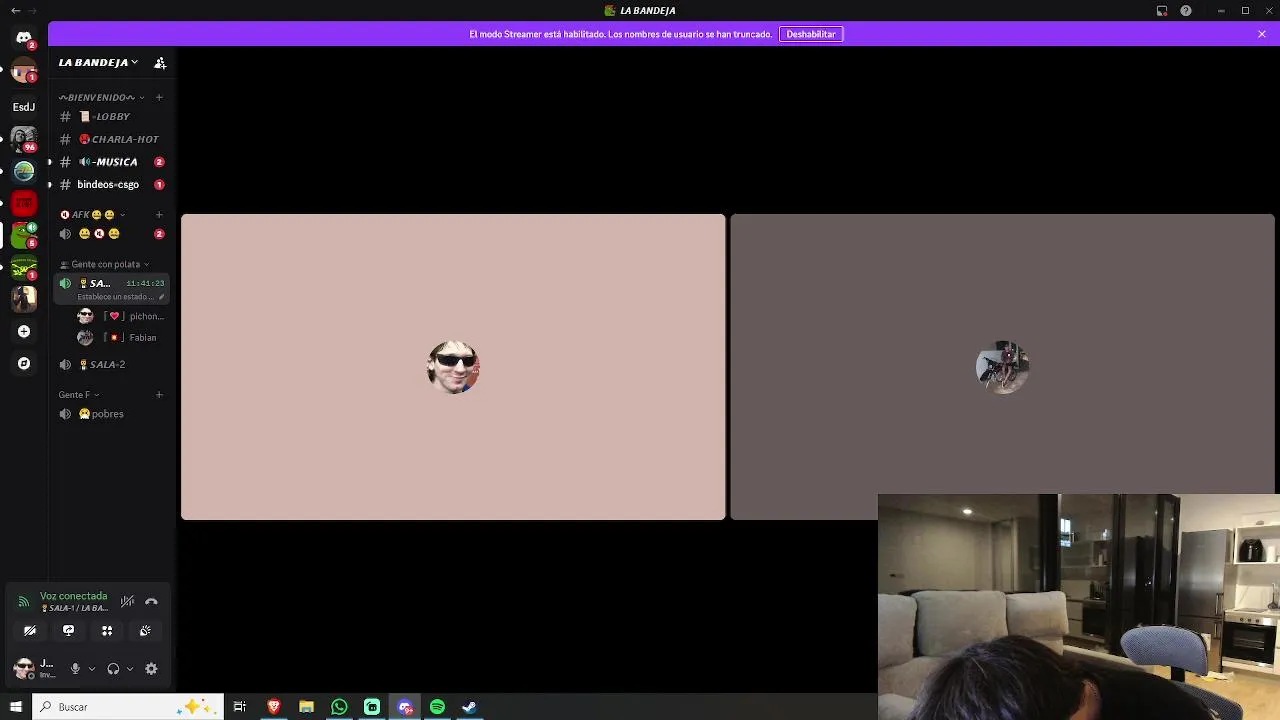Open LA BANDEJA server dropdown menu
Viewport: 1280px width, 720px height.
coord(98,63)
